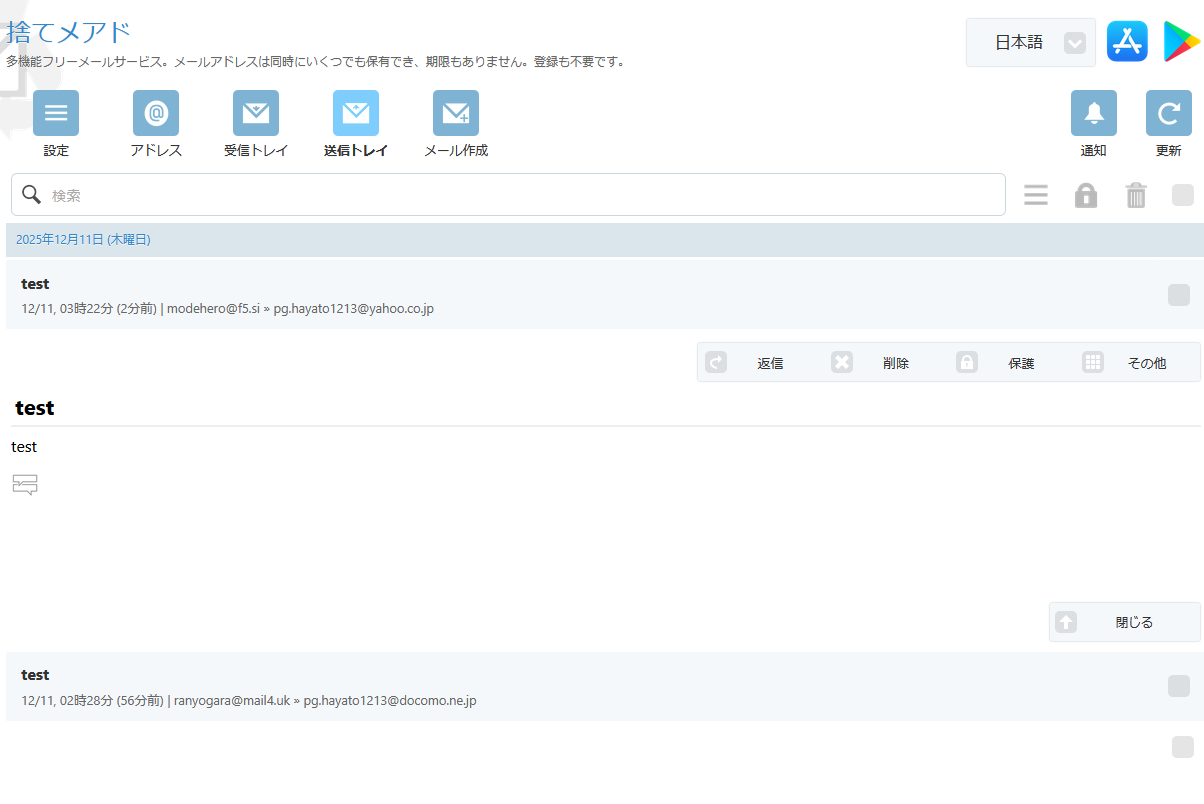Click the メール作成 compose mail icon

[x=456, y=113]
